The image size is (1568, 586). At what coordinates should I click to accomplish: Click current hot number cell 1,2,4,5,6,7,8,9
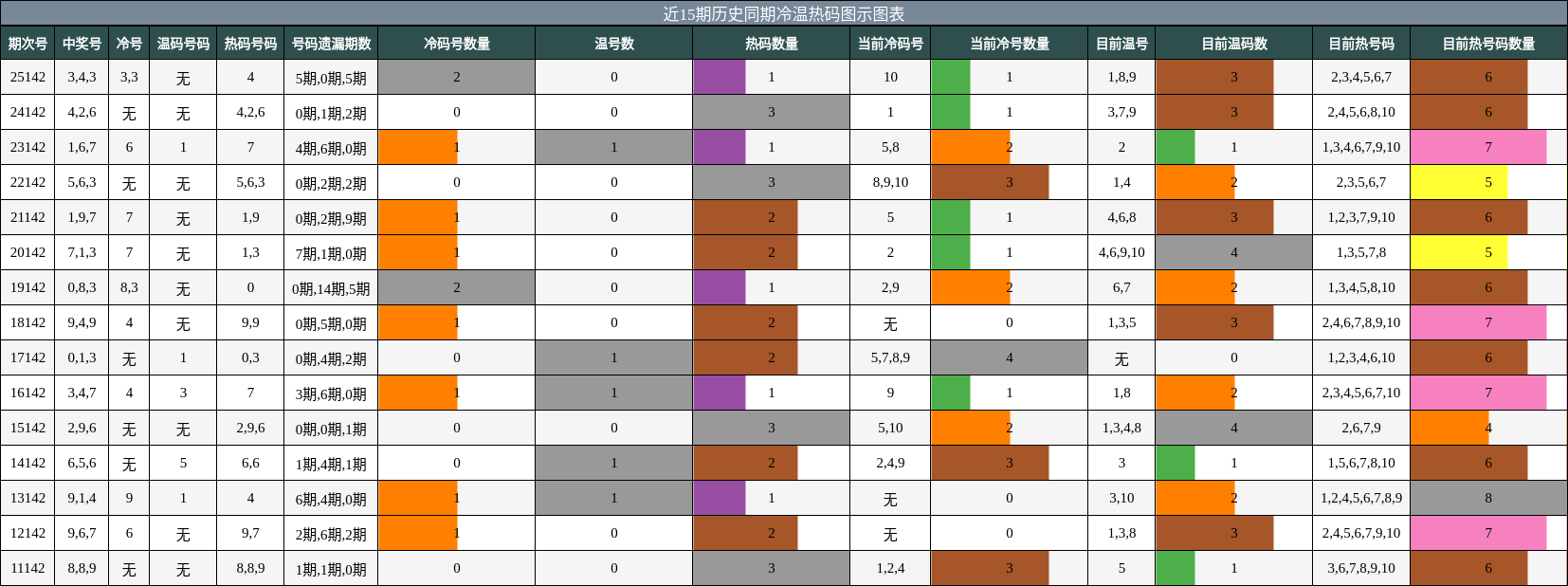point(1361,498)
